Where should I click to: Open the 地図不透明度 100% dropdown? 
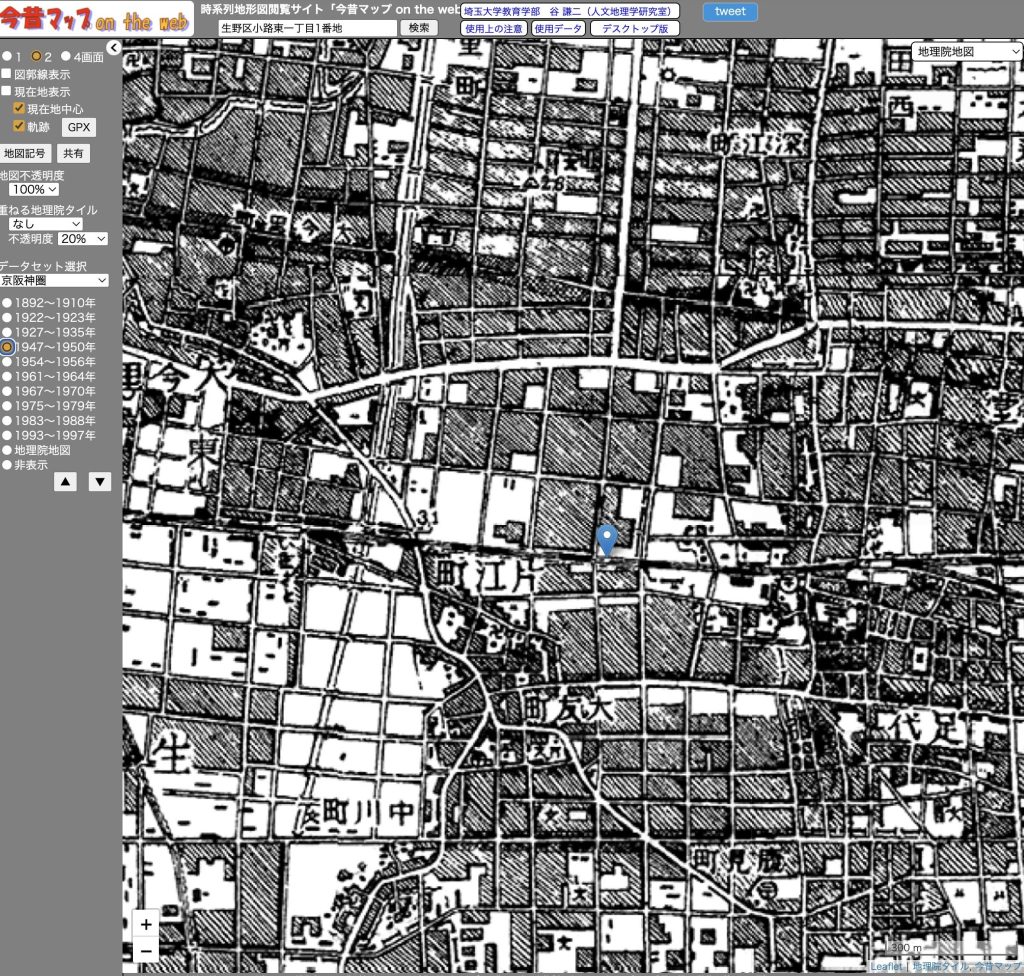pos(34,189)
